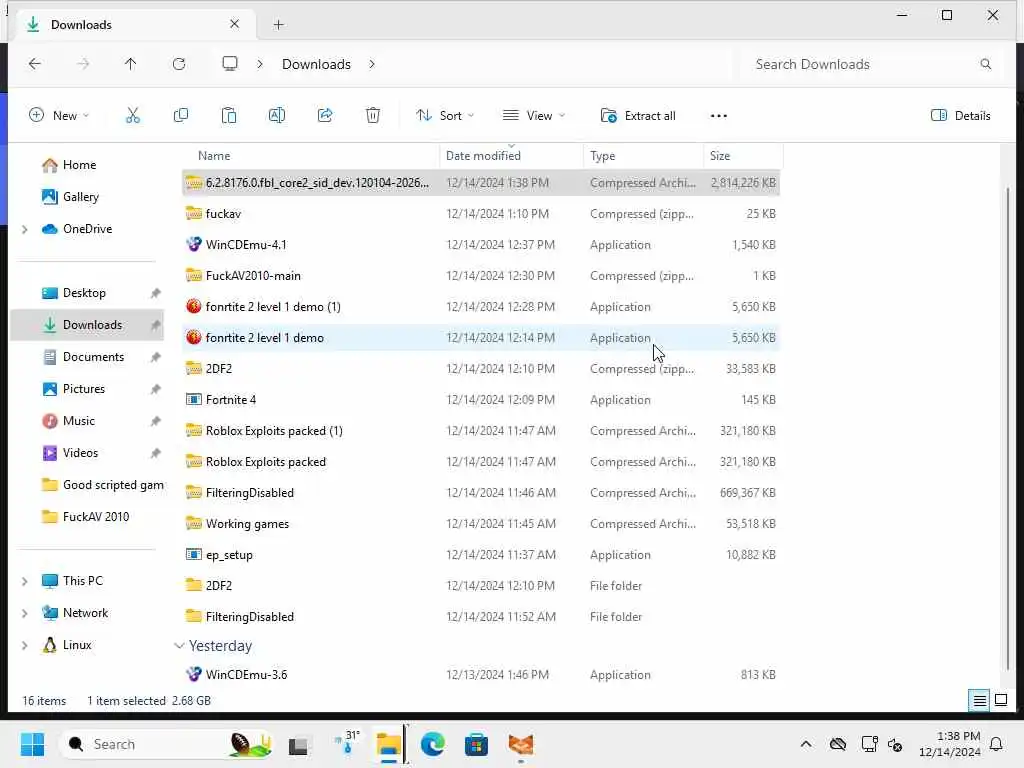Screen dimensions: 1024x768
Task: Click the Downloads breadcrumb in address bar
Action: pyautogui.click(x=316, y=64)
